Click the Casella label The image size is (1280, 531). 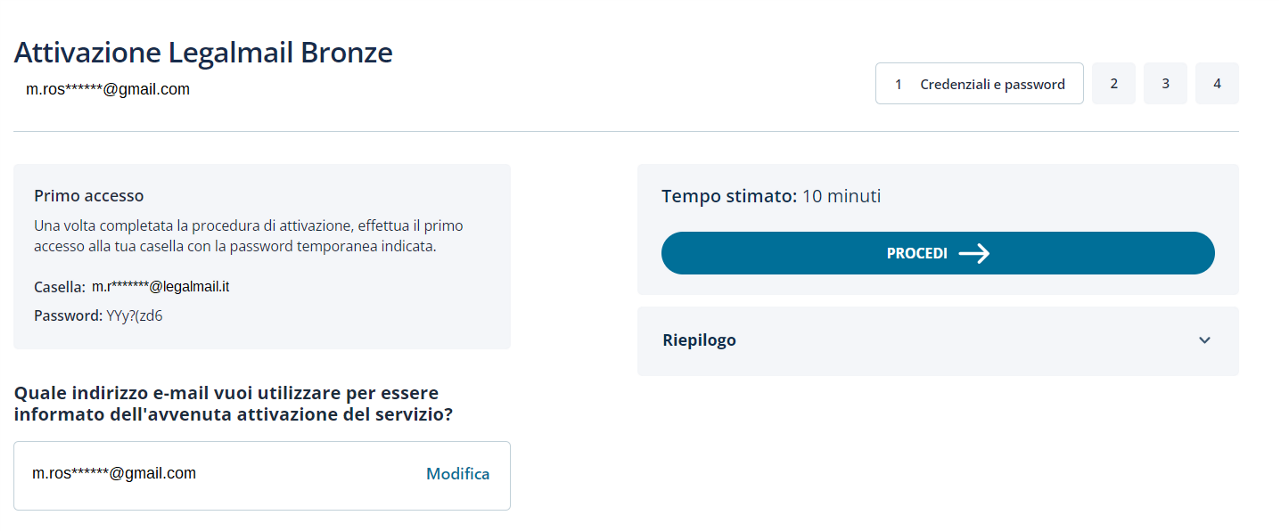coord(59,287)
